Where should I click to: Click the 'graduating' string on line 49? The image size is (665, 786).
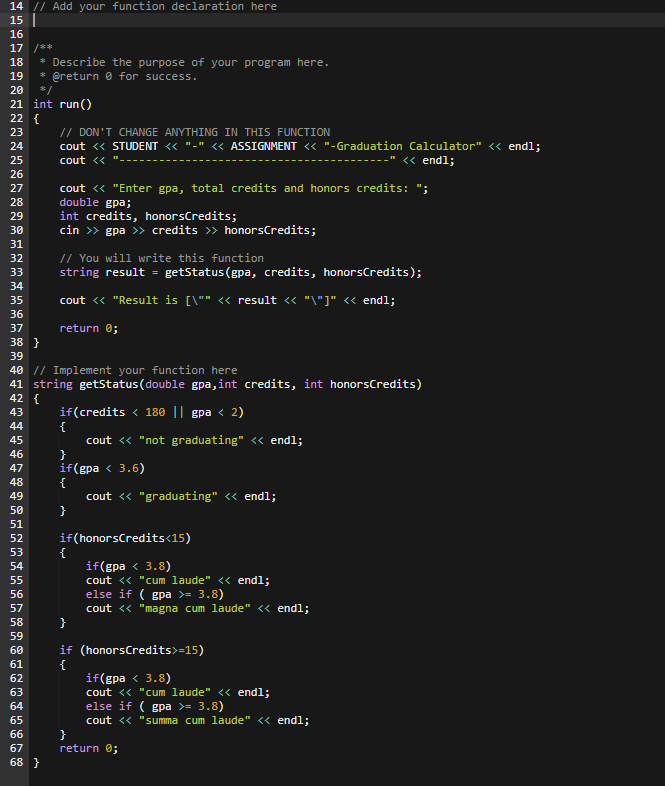coord(178,497)
